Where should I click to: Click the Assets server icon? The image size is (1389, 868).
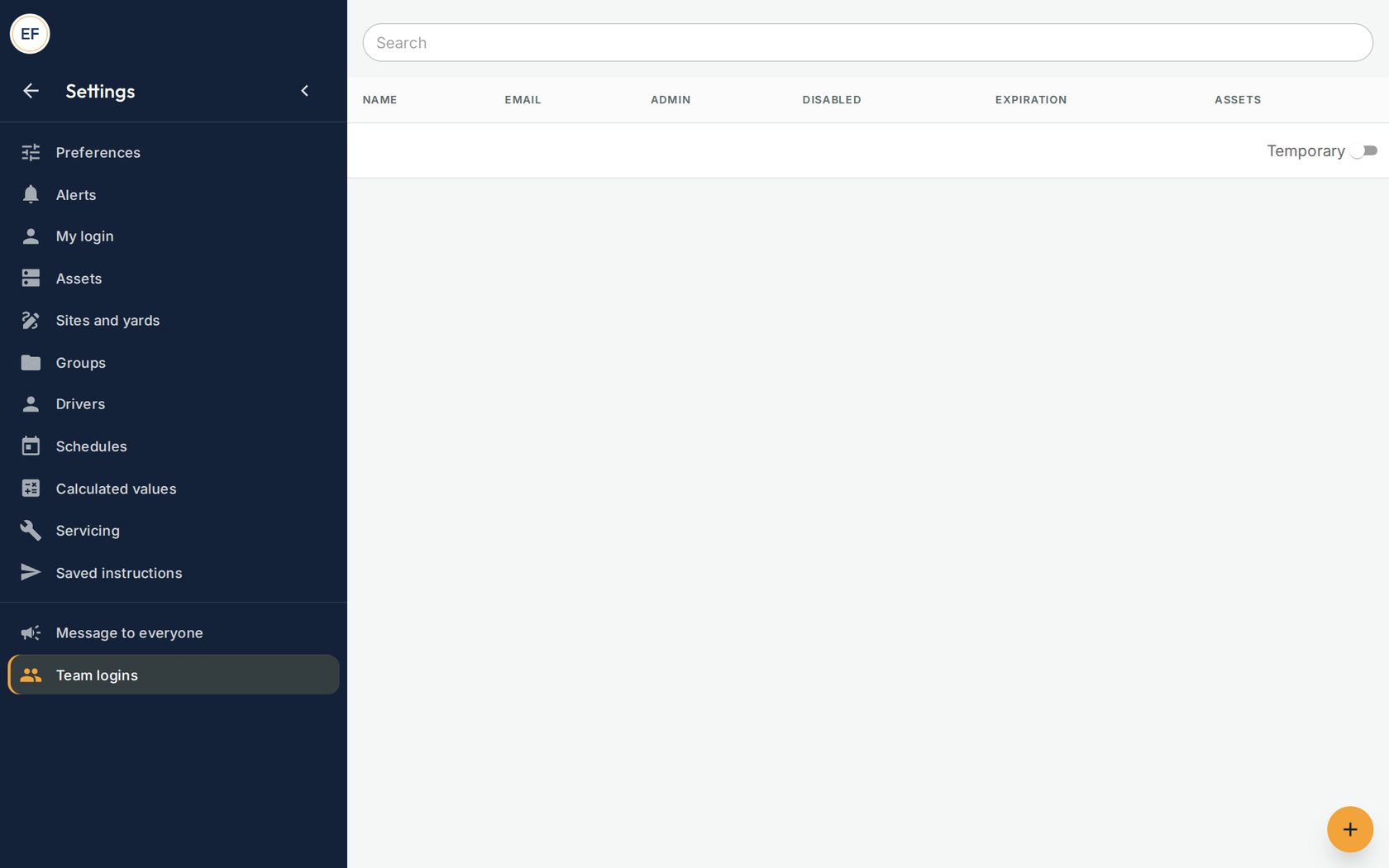click(x=31, y=279)
